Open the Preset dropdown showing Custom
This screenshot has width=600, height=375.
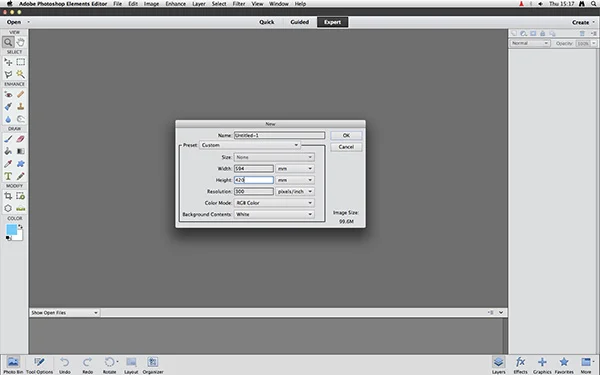(249, 145)
